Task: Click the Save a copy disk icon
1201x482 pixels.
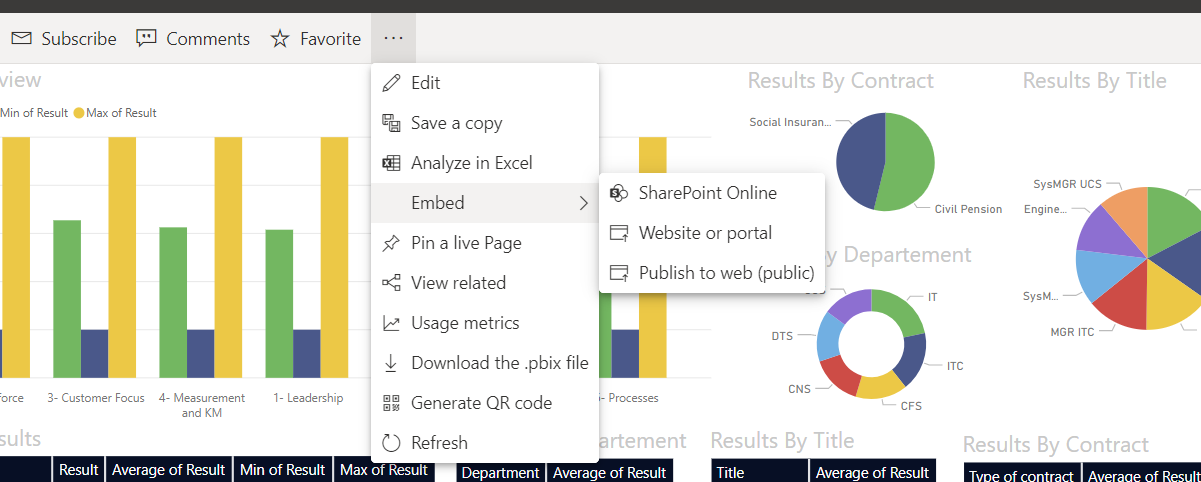Action: 391,123
